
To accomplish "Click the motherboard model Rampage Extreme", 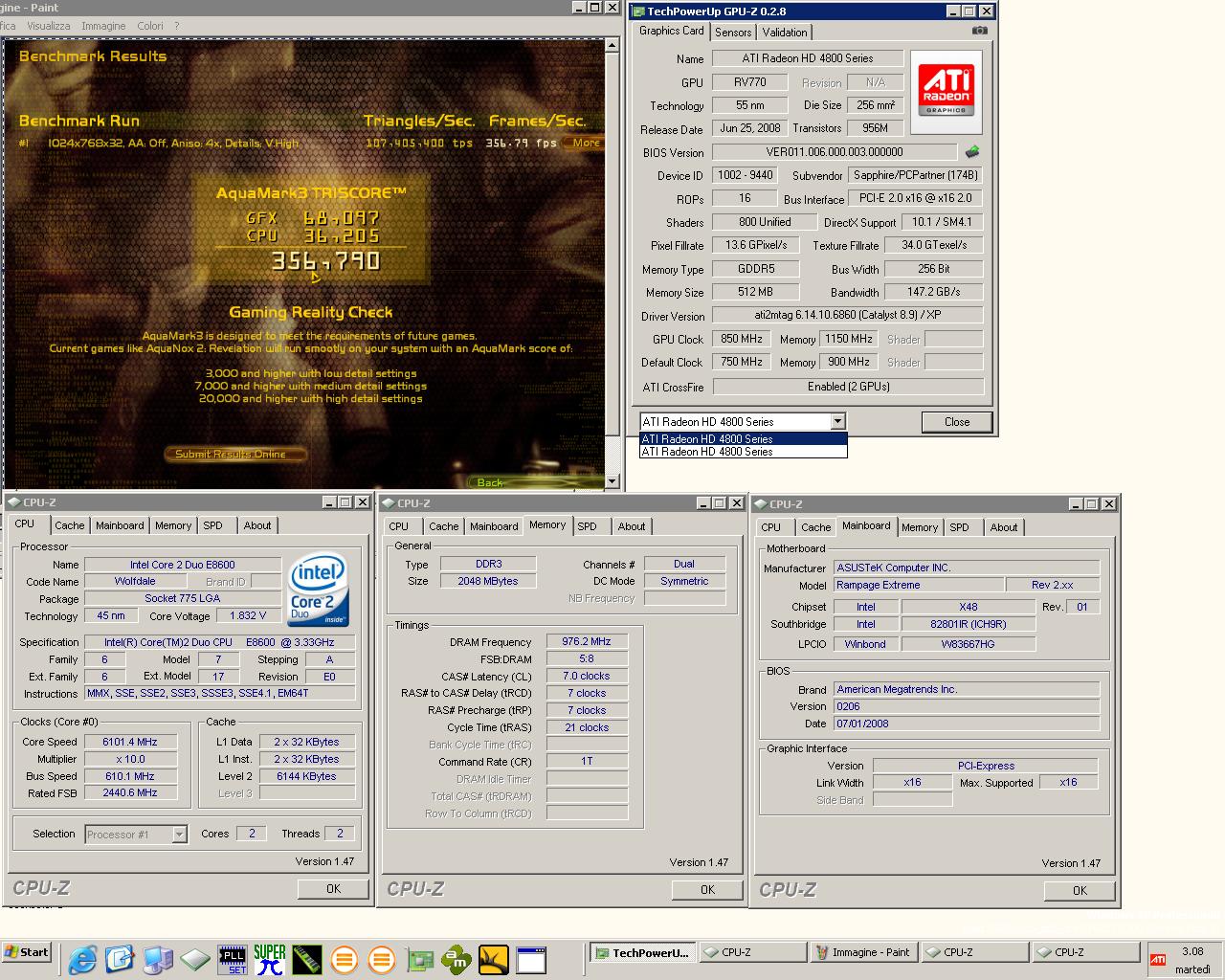I will (x=919, y=585).
